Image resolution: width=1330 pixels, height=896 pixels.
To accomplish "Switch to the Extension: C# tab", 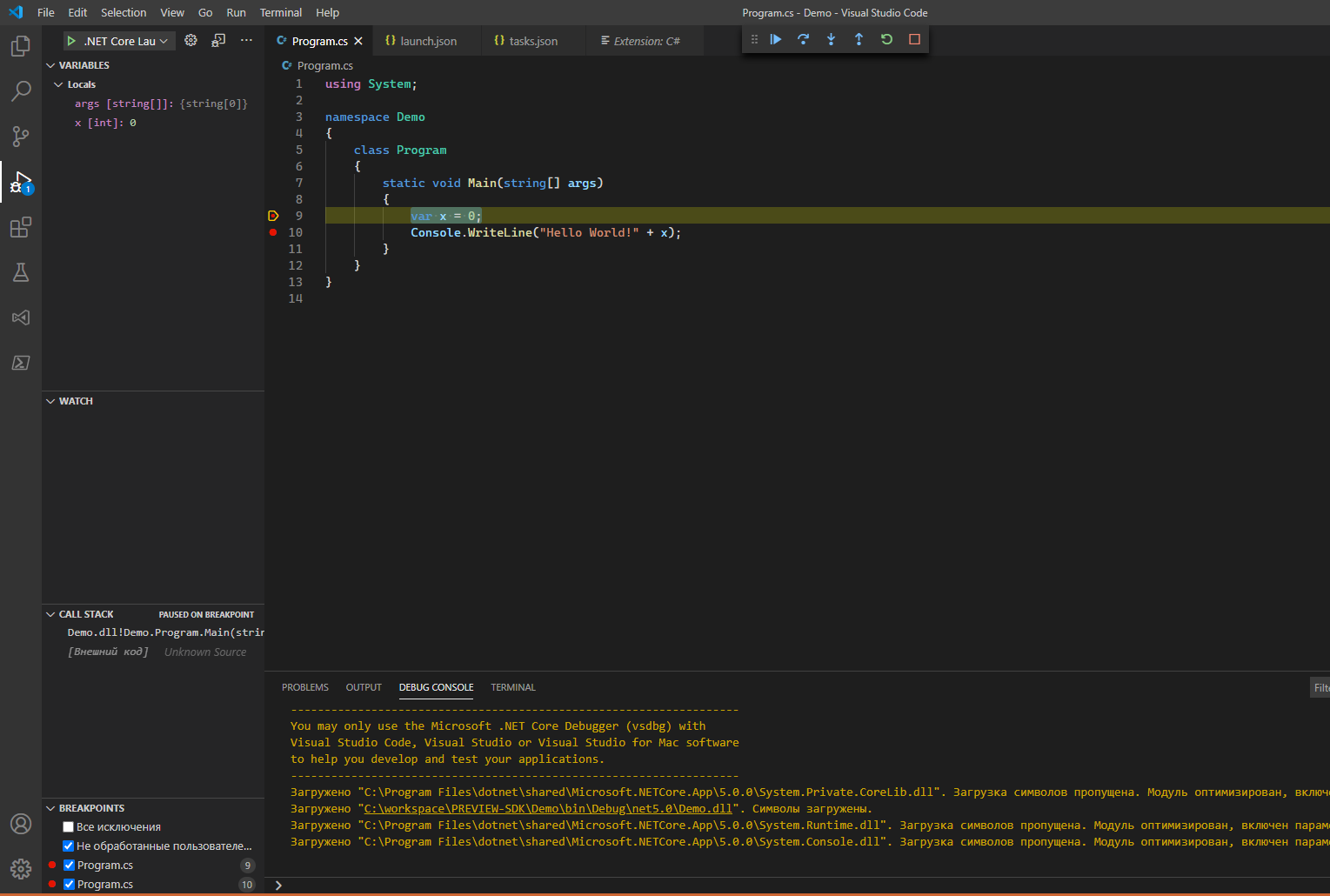I will click(x=646, y=41).
